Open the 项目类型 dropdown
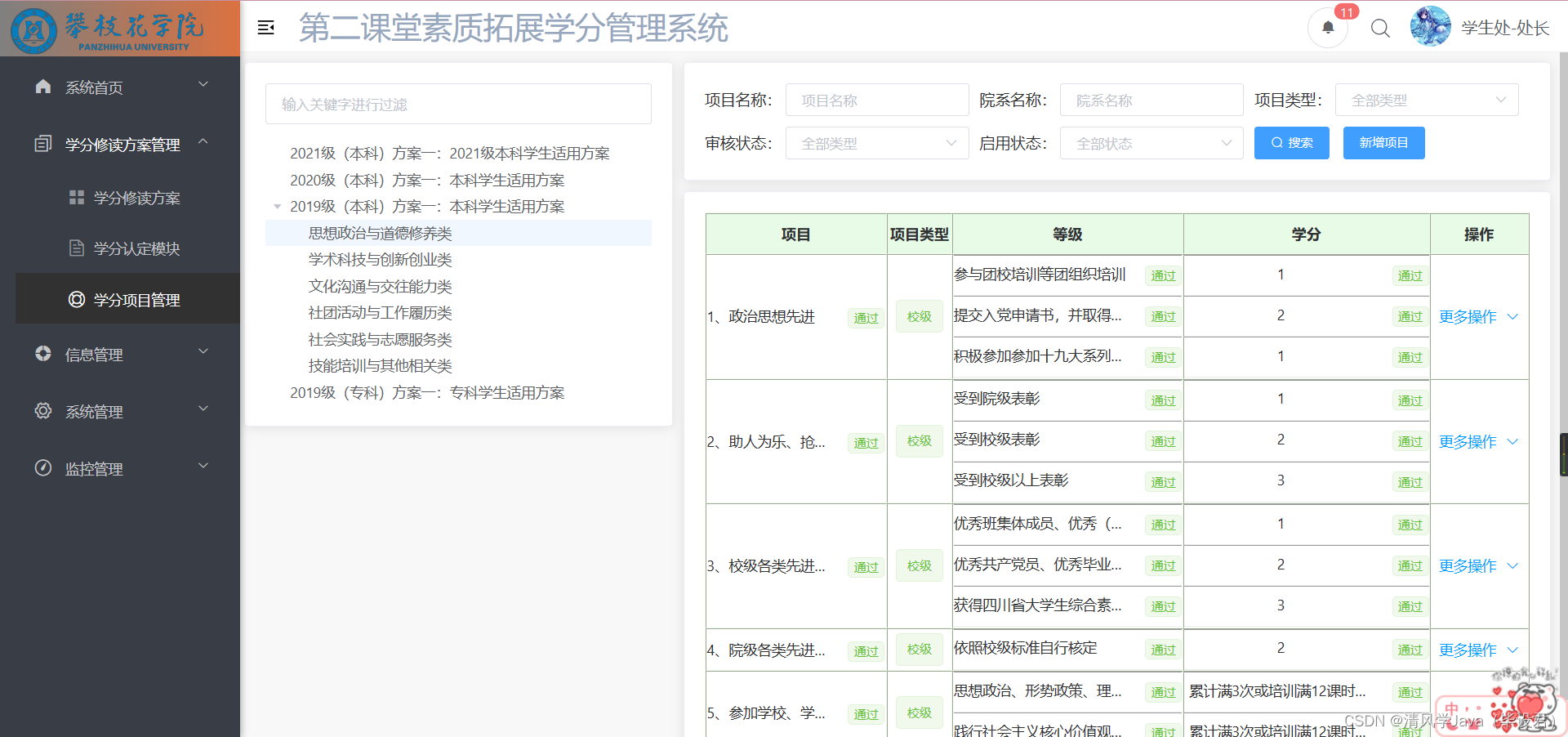1568x737 pixels. click(1427, 100)
